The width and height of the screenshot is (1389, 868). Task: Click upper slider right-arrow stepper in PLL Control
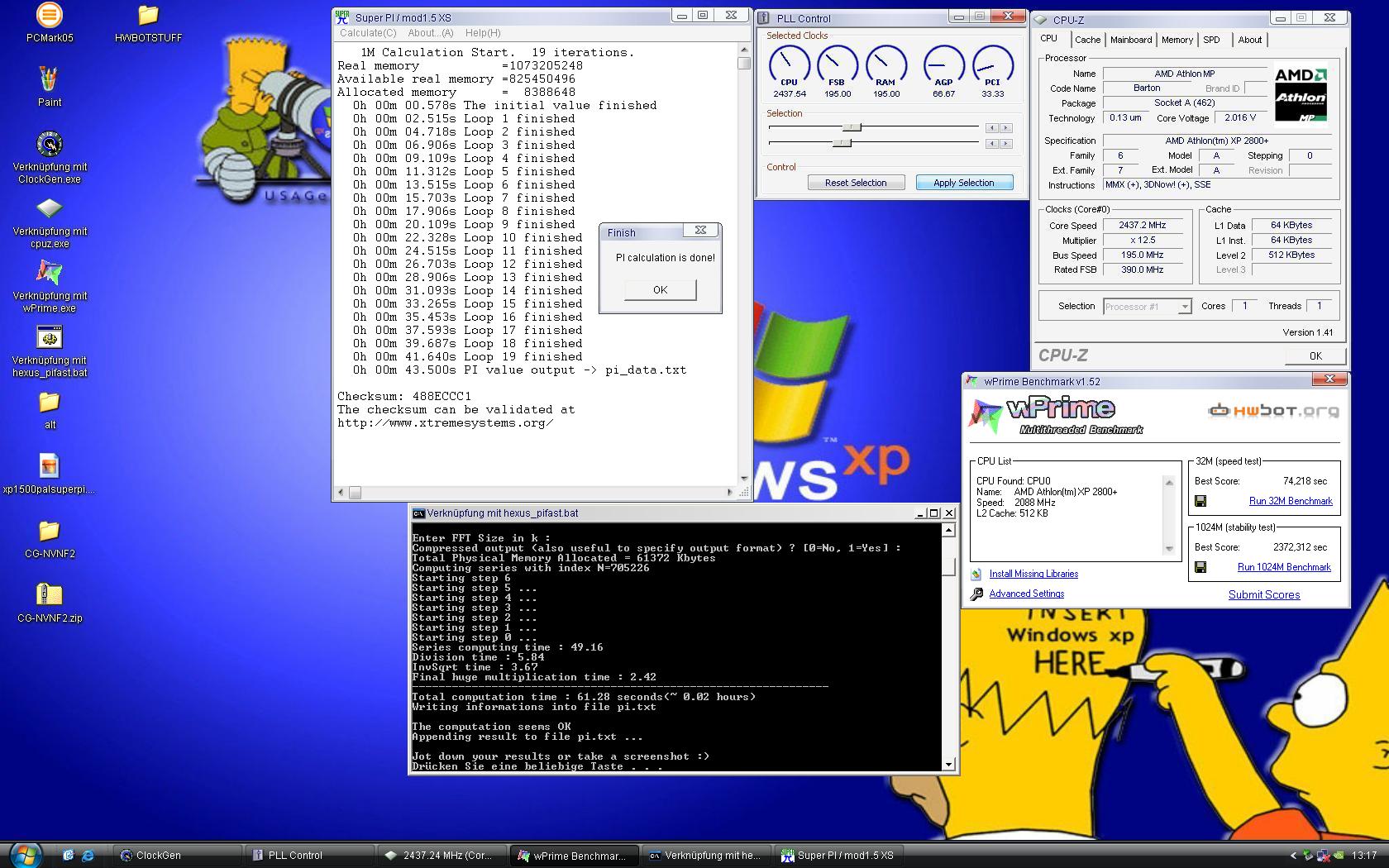(1005, 128)
